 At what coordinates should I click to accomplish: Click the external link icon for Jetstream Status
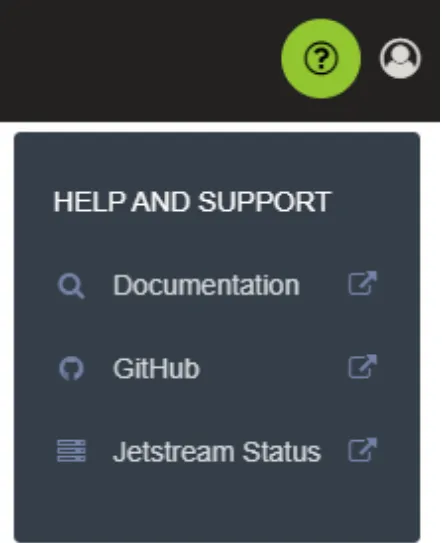[362, 450]
